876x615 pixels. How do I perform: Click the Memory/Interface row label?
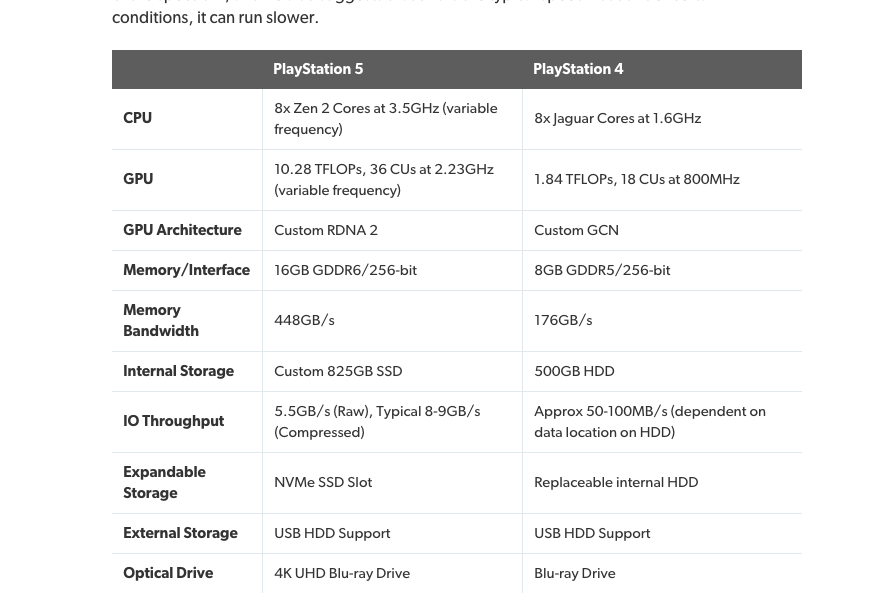186,270
